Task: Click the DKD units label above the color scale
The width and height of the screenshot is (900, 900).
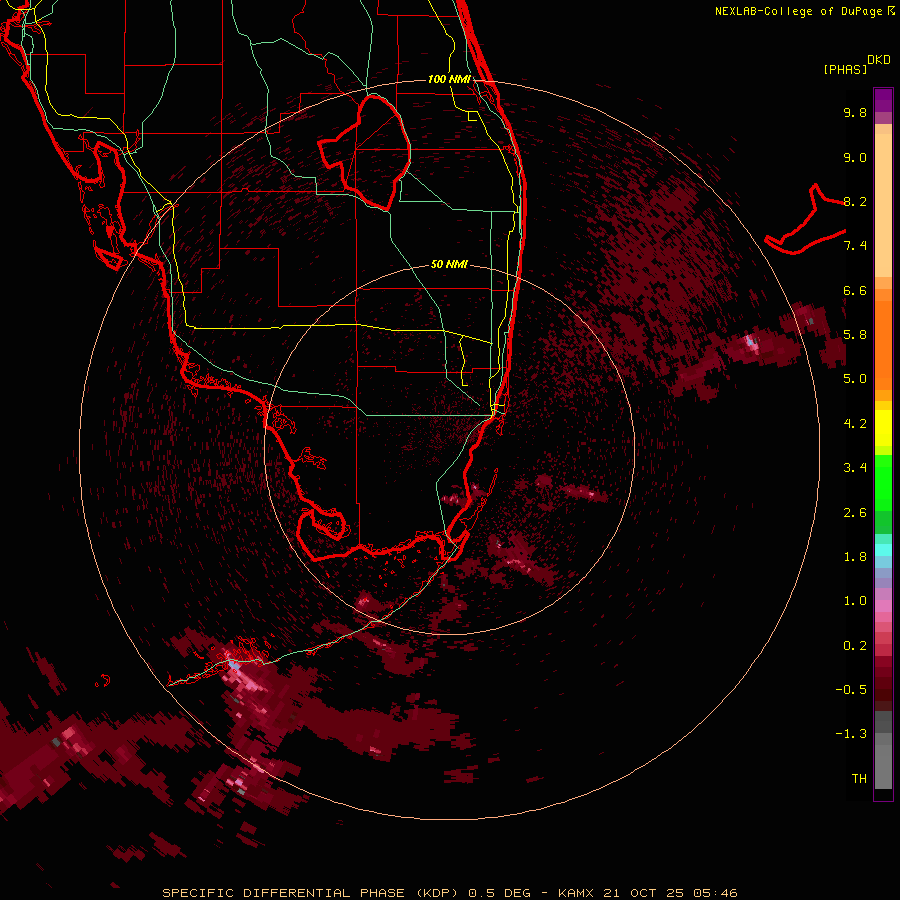Action: [879, 60]
